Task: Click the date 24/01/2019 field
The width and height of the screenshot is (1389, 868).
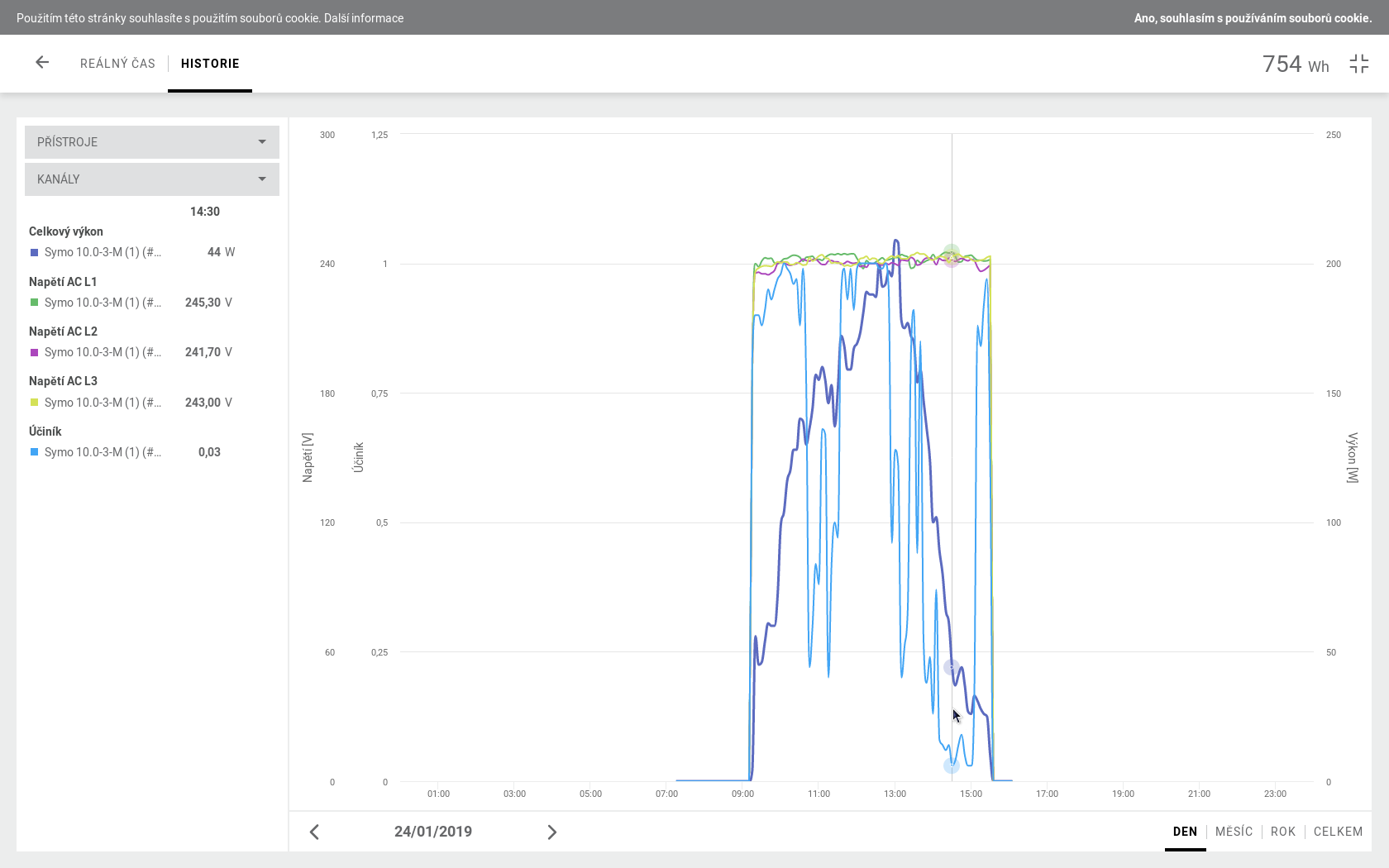Action: [432, 832]
